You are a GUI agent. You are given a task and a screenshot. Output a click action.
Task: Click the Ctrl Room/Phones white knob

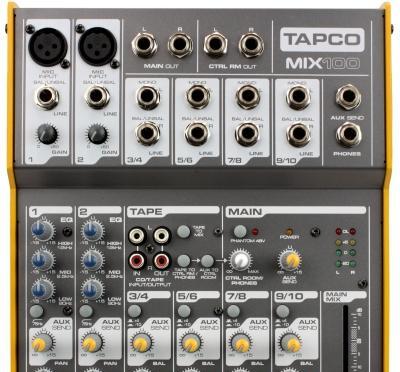(240, 261)
